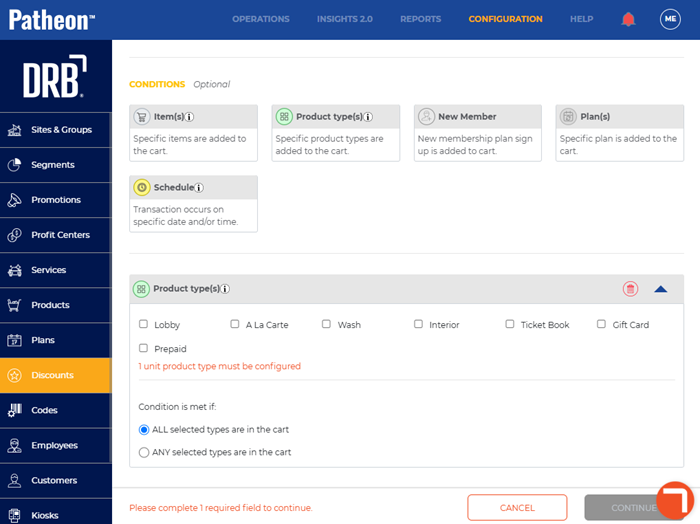The width and height of the screenshot is (700, 524).
Task: Check the Wash checkbox
Action: pos(326,324)
